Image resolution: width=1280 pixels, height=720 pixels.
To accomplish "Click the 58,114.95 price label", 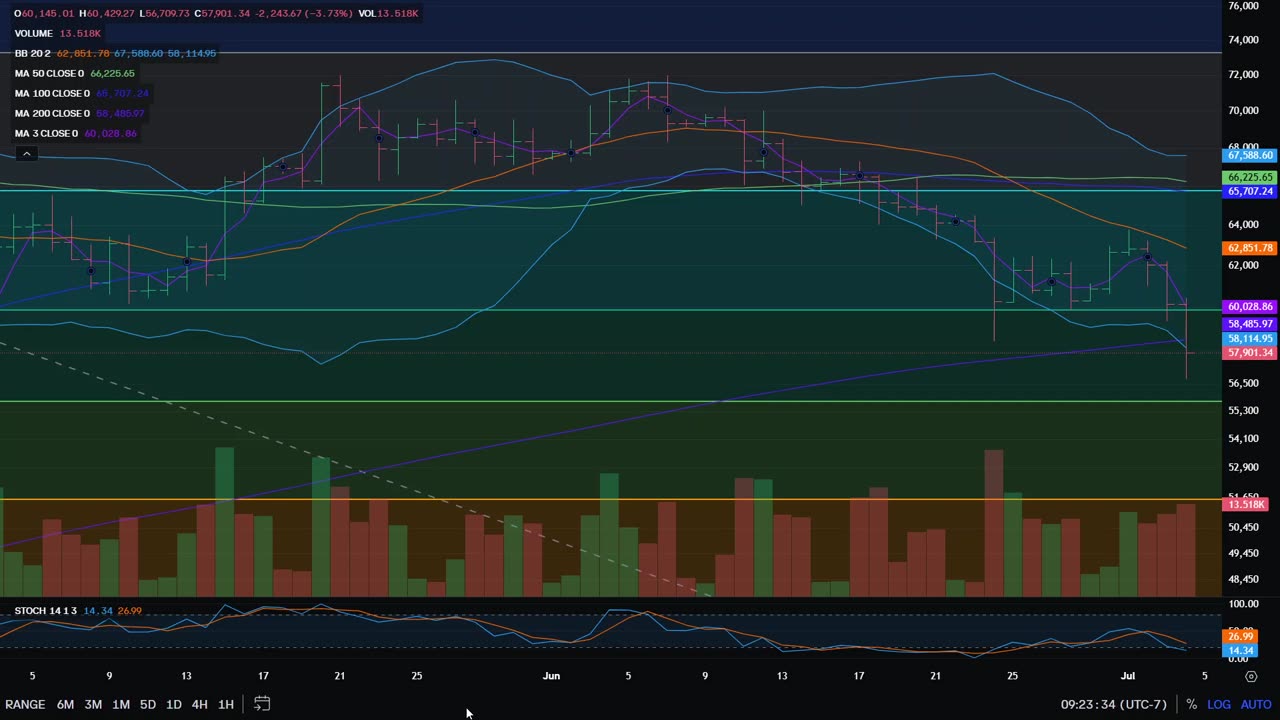I will click(1250, 338).
